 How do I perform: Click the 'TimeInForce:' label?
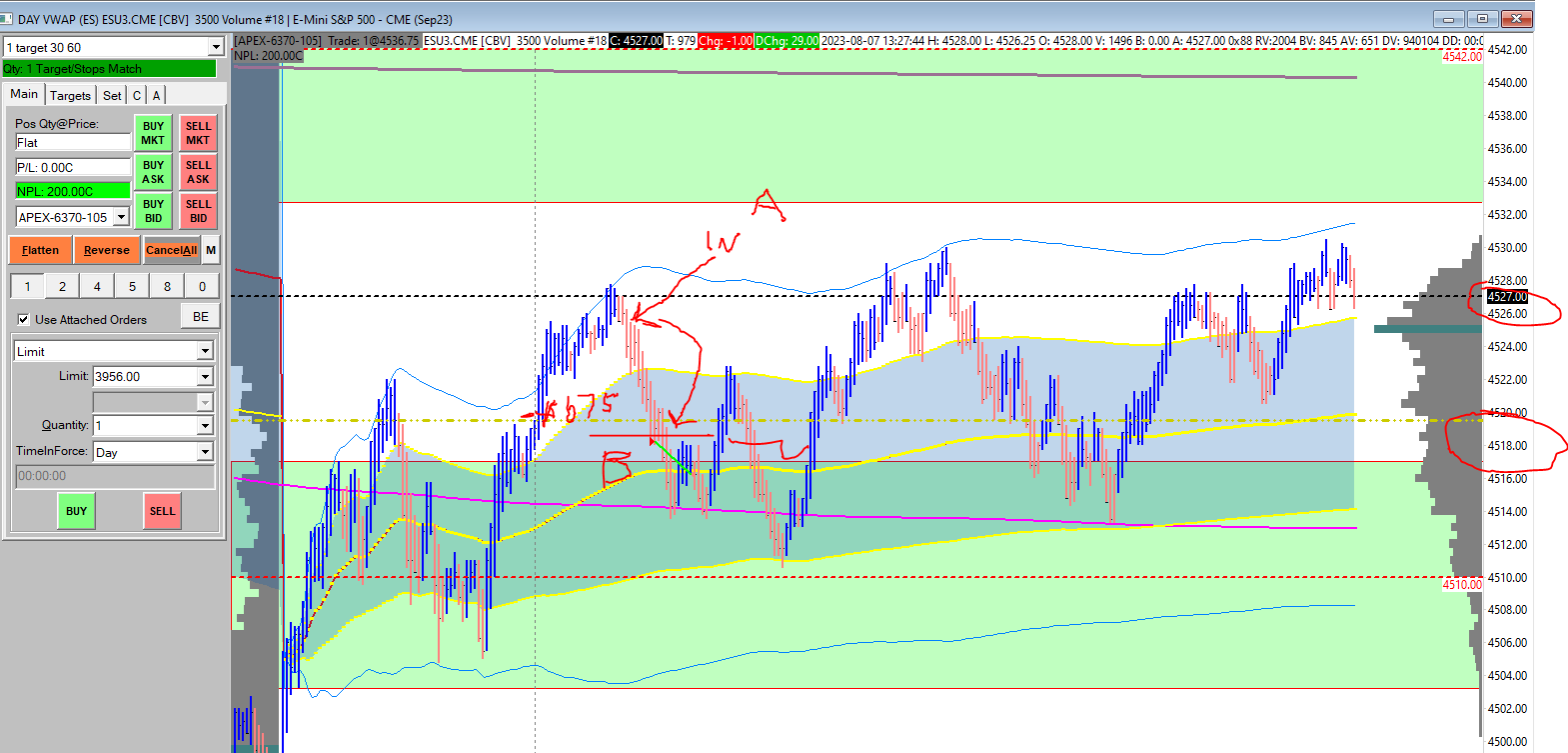(52, 451)
